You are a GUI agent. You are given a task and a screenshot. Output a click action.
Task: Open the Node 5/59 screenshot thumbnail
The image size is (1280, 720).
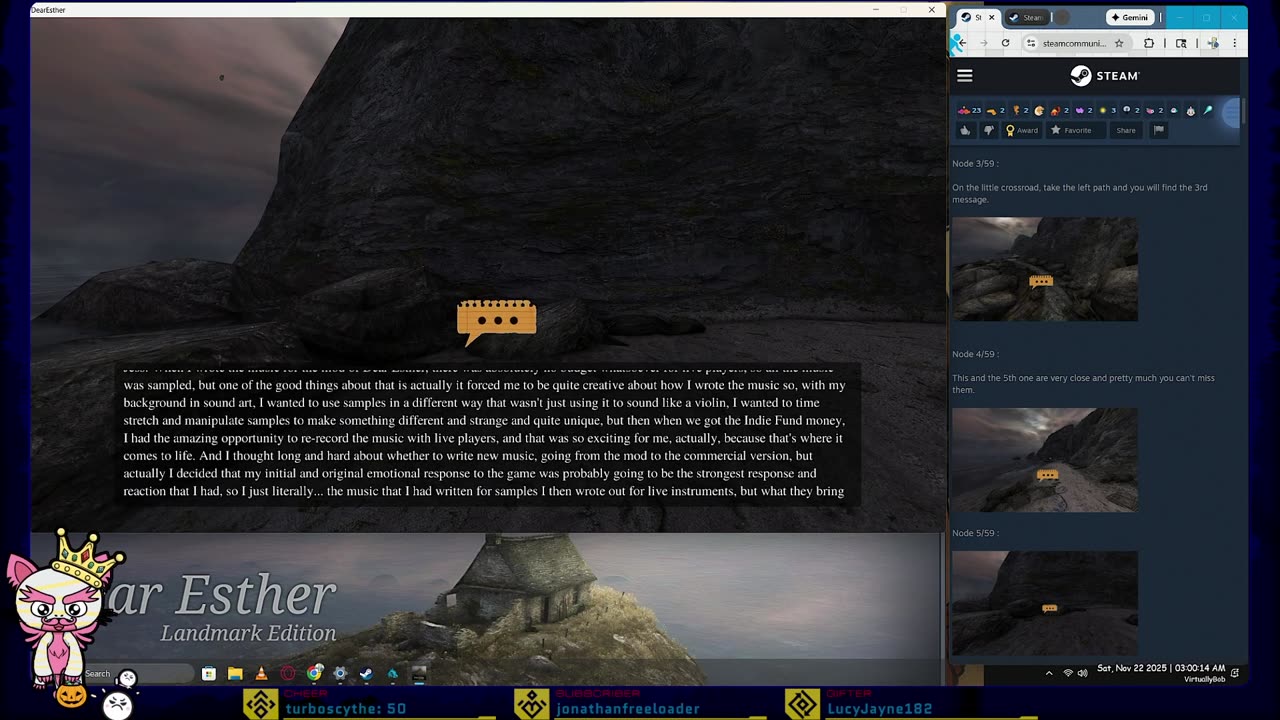1044,603
